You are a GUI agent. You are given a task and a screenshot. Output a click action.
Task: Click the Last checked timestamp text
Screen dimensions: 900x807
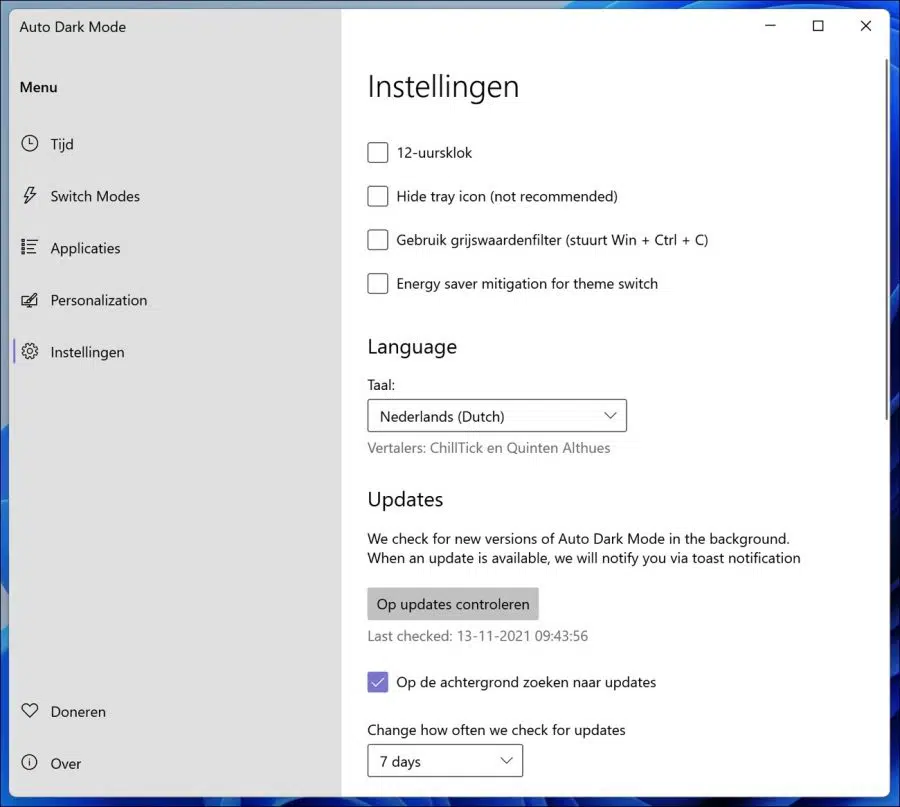pyautogui.click(x=478, y=636)
